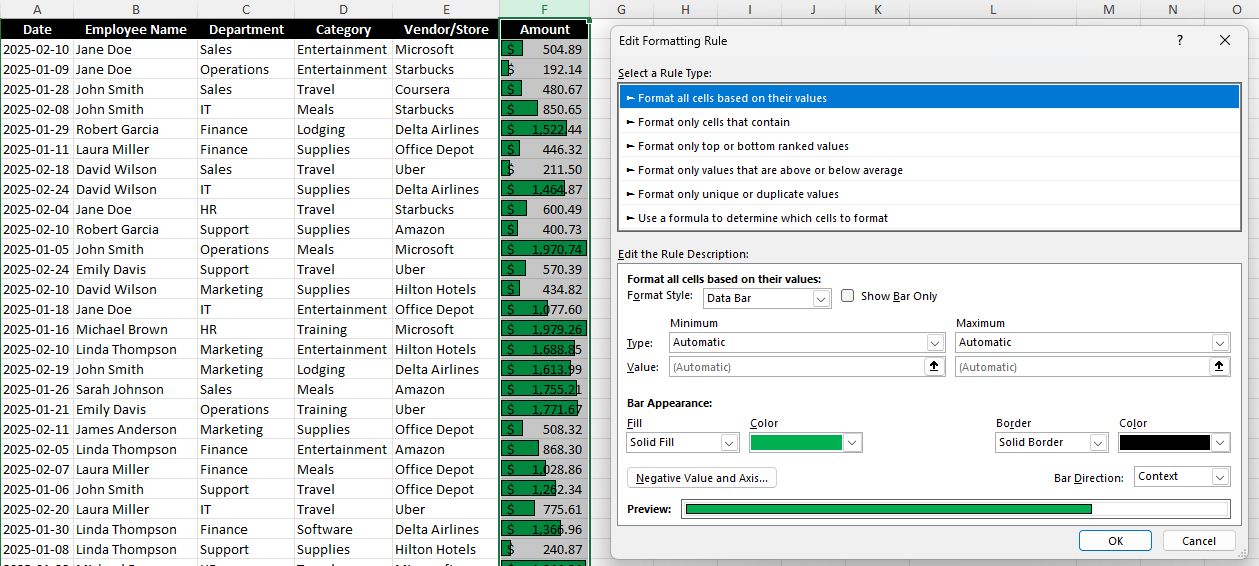Screen dimensions: 1259x566
Task: Open Negative Value and Axis settings
Action: point(702,478)
